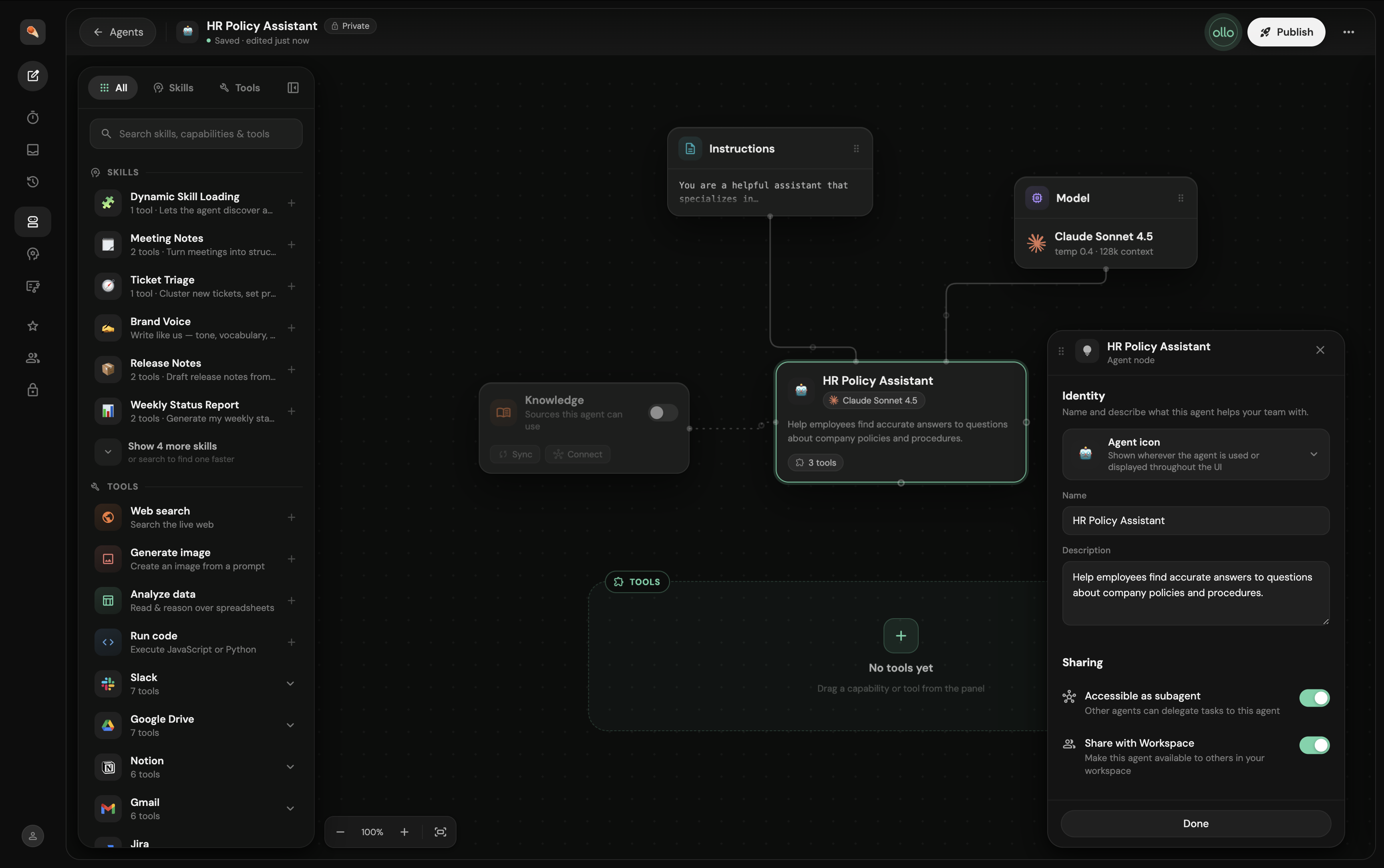Go back to Agents
Image resolution: width=1384 pixels, height=868 pixels.
click(x=118, y=32)
